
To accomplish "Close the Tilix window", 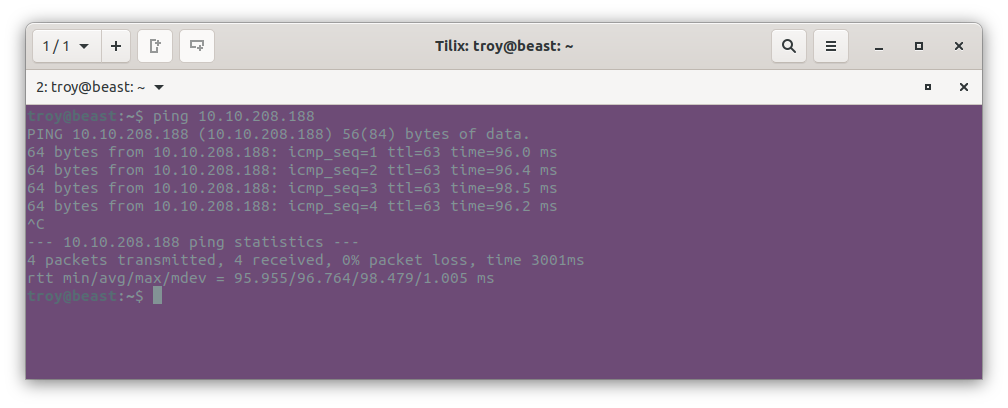I will tap(958, 46).
